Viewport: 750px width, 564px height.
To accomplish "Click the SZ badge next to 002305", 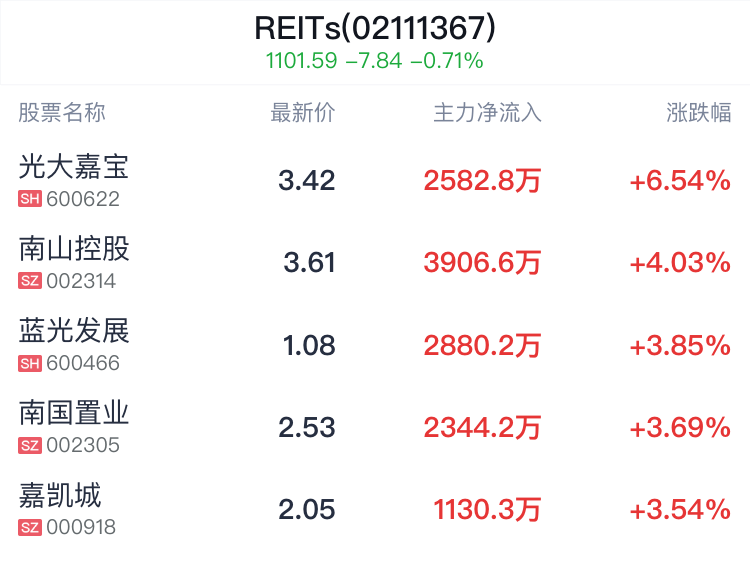I will tap(30, 445).
